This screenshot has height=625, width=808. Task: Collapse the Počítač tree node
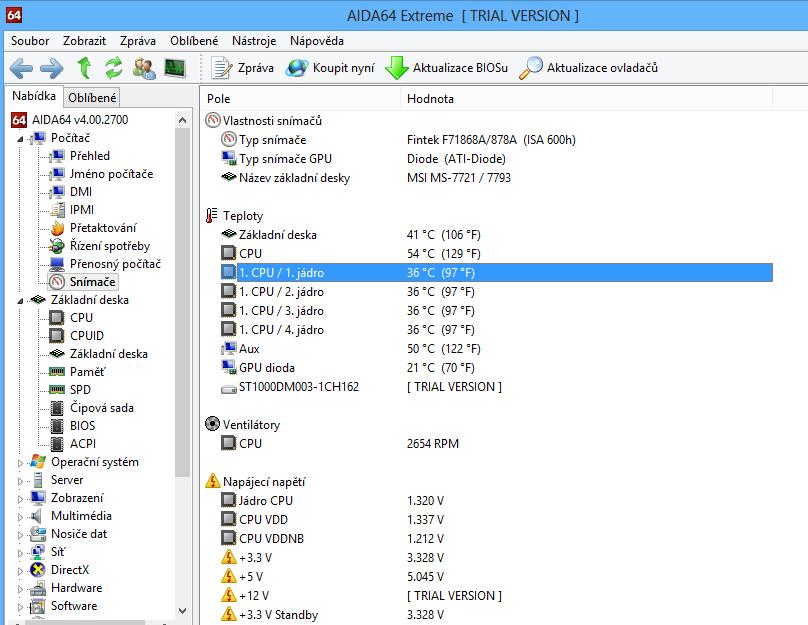(20, 139)
